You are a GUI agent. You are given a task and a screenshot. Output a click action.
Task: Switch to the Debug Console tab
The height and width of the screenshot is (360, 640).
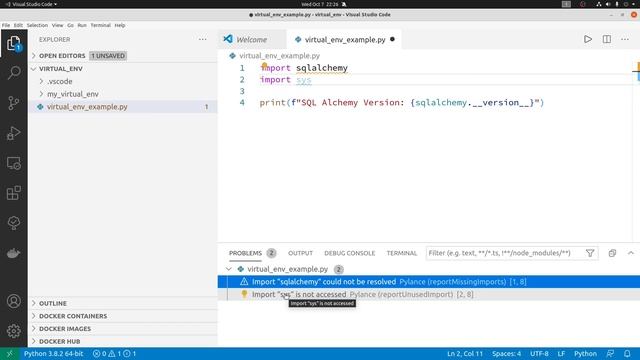tap(349, 253)
